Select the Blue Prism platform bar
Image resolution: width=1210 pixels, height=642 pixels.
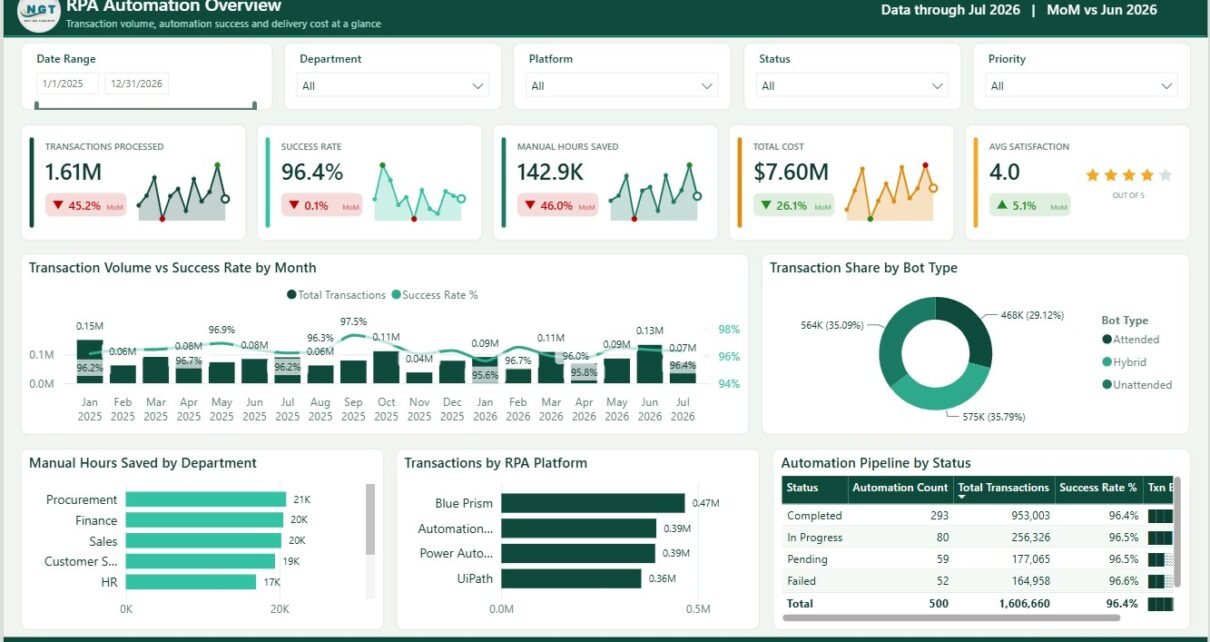(593, 503)
